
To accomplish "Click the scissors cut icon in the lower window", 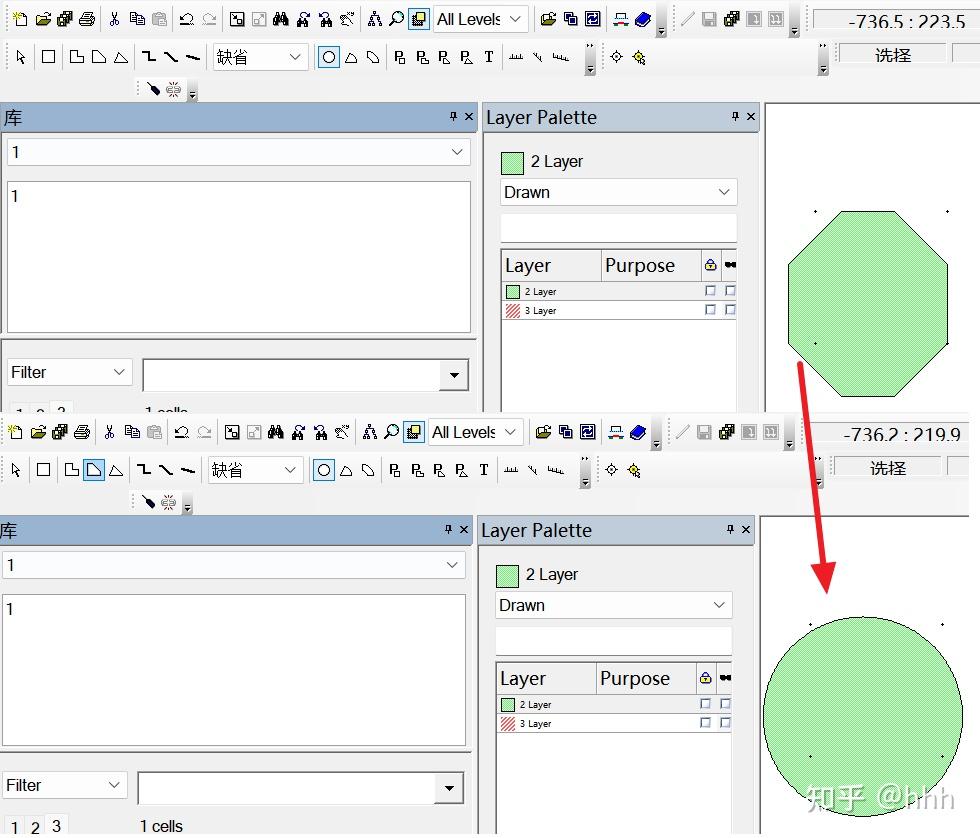I will point(109,432).
